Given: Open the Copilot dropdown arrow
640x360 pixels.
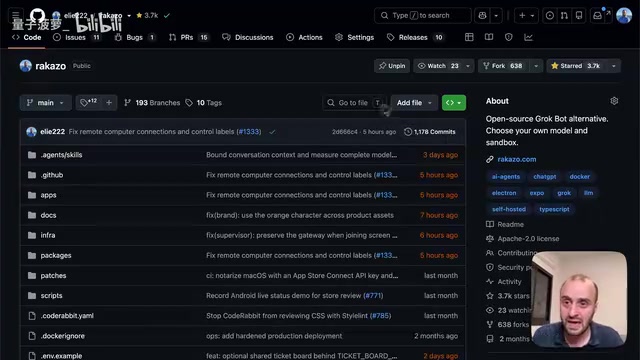Looking at the screenshot, I should click(x=496, y=16).
